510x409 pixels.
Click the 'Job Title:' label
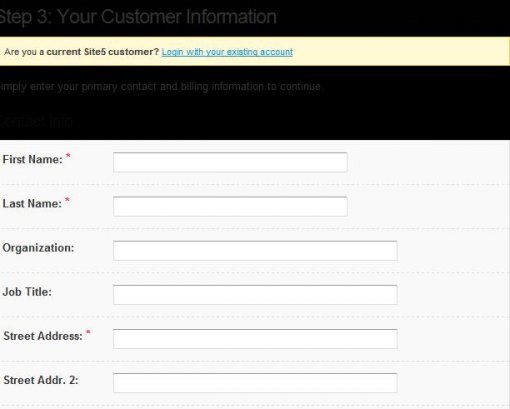pyautogui.click(x=27, y=292)
